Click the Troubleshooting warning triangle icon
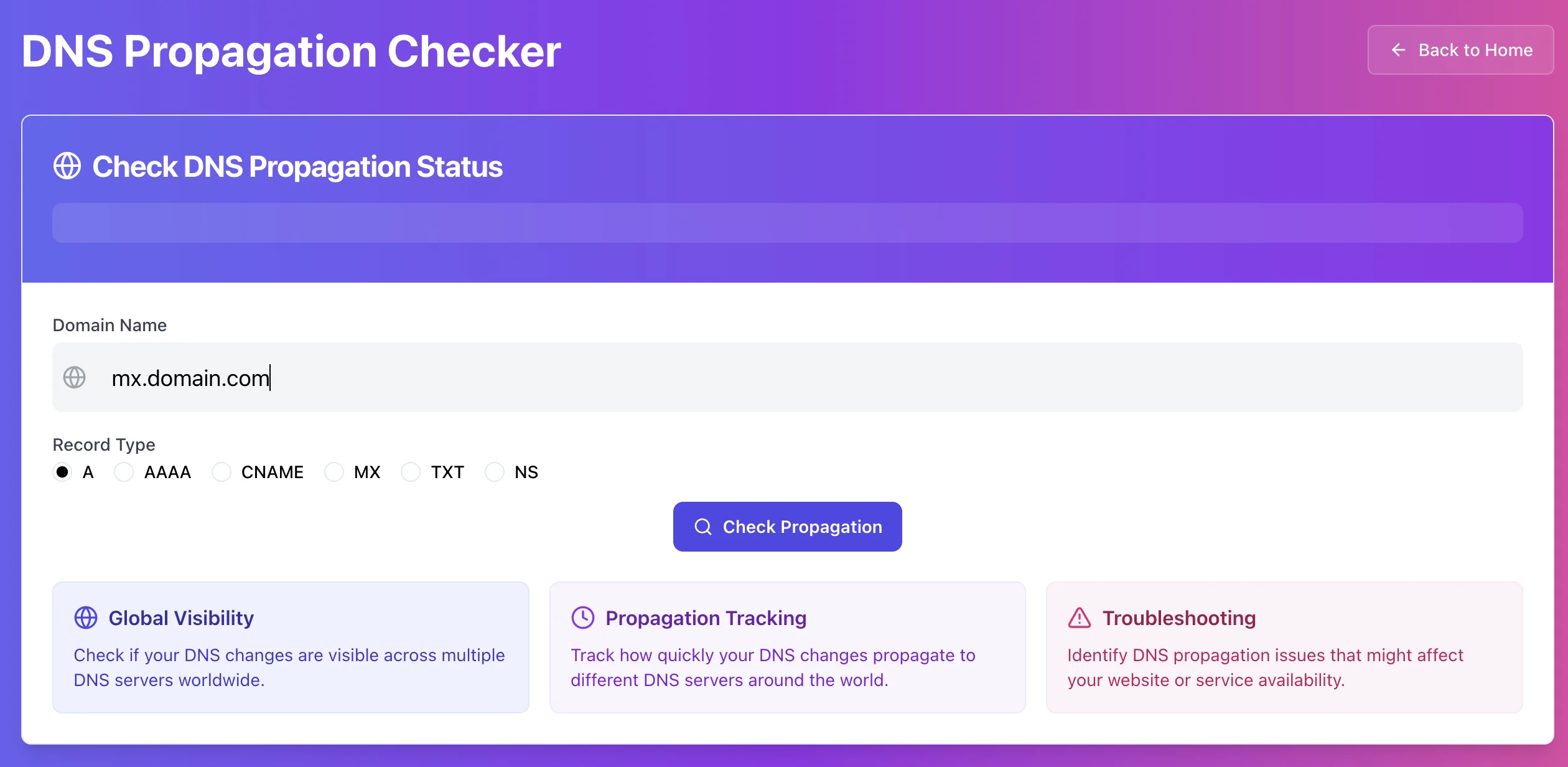This screenshot has width=1568, height=767. tap(1080, 618)
